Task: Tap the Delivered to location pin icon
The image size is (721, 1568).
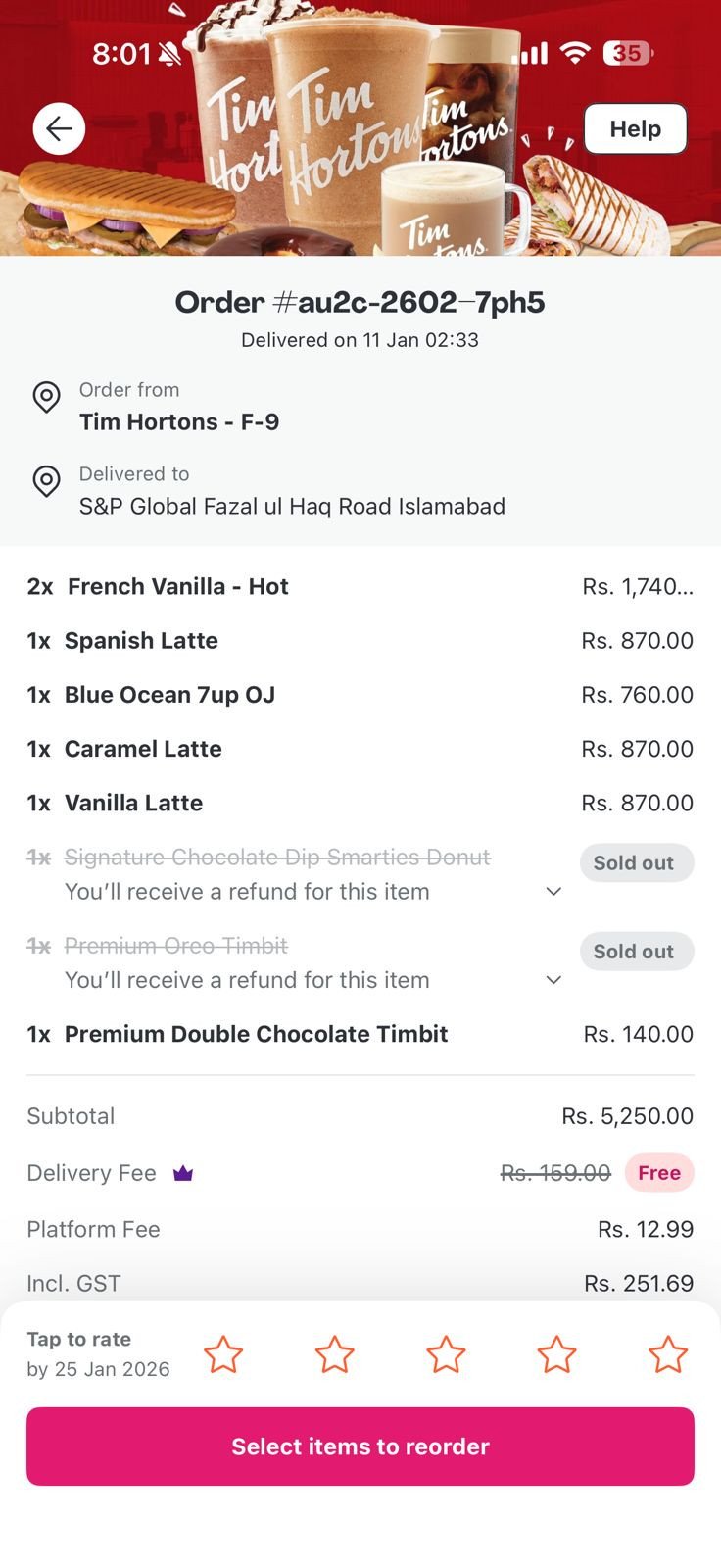Action: pos(46,481)
